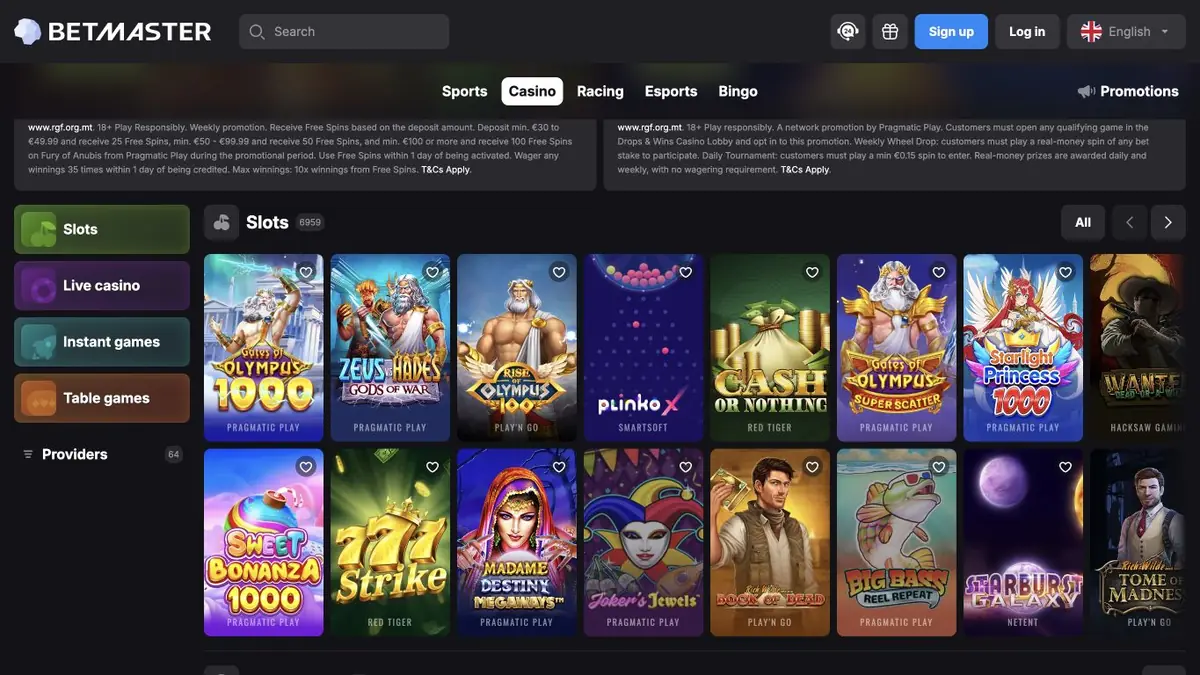1200x675 pixels.
Task: Open T&Cs Apply in Free Spins promo
Action: [445, 170]
